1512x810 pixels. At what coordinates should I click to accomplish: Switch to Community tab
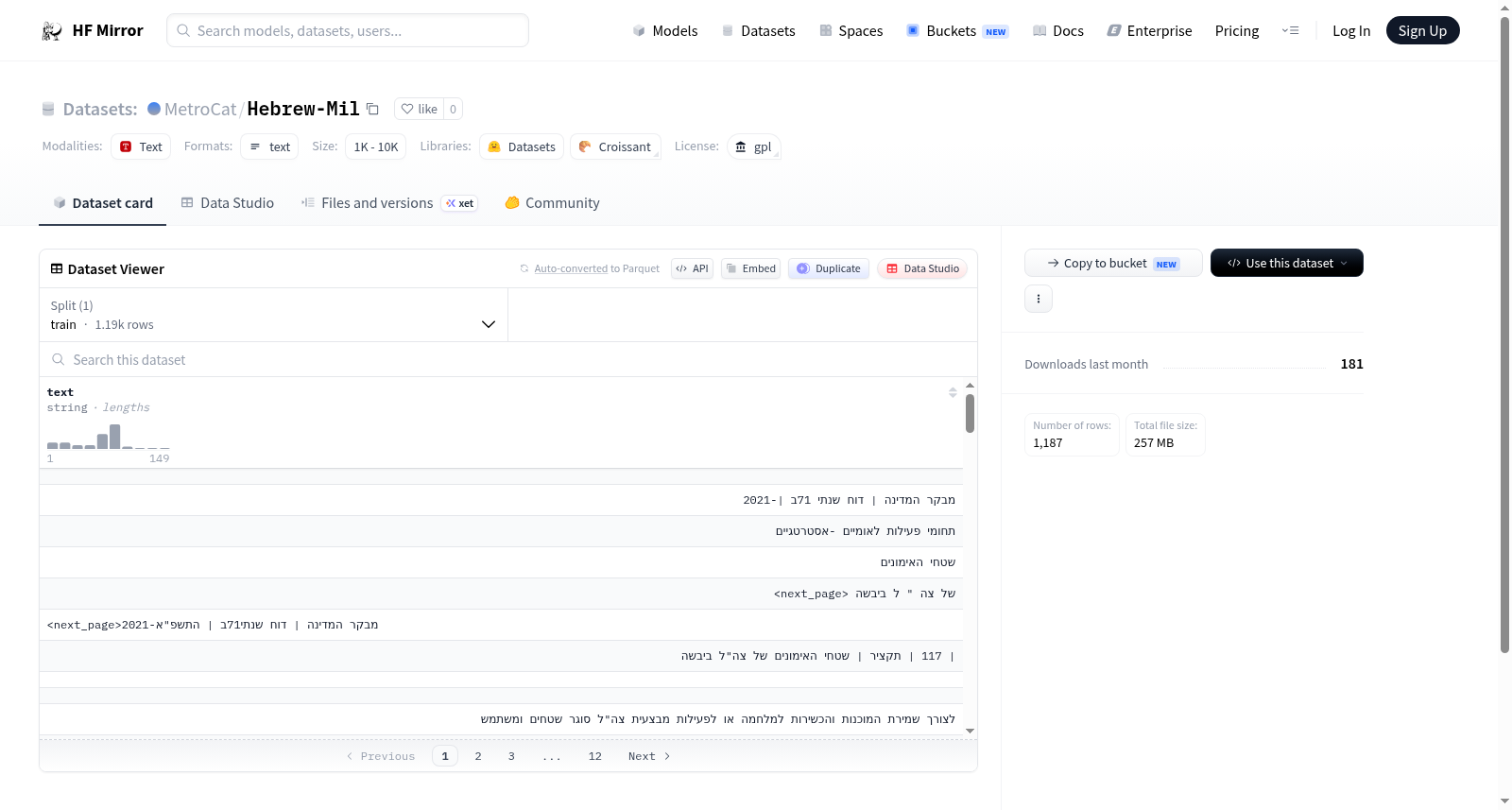click(x=553, y=203)
